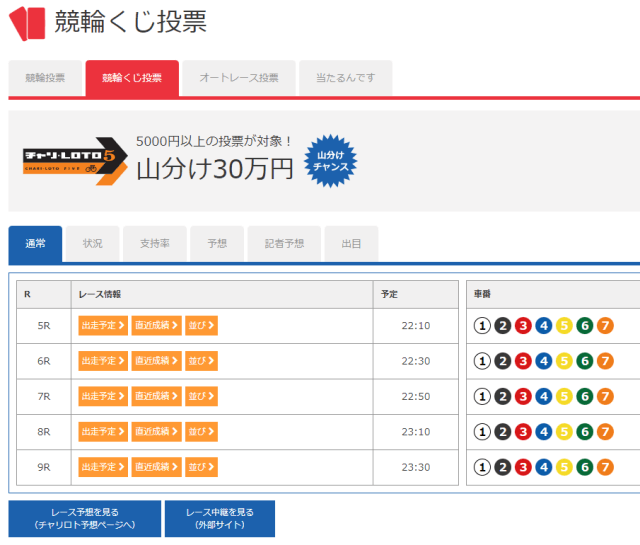Select car number 6 in race 5R

(584, 326)
